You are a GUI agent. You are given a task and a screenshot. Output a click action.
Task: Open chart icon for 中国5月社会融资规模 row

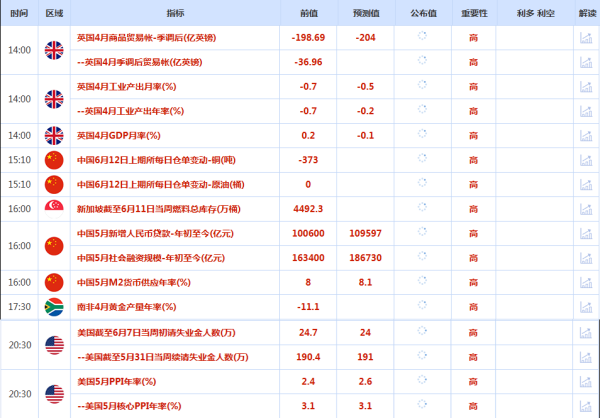pyautogui.click(x=586, y=258)
